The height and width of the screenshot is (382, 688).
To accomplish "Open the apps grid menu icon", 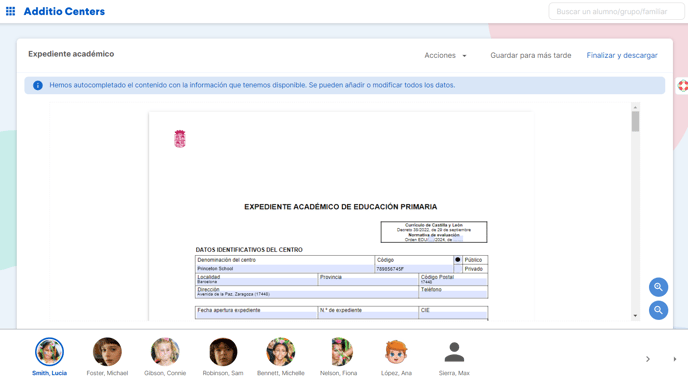I will pyautogui.click(x=10, y=11).
